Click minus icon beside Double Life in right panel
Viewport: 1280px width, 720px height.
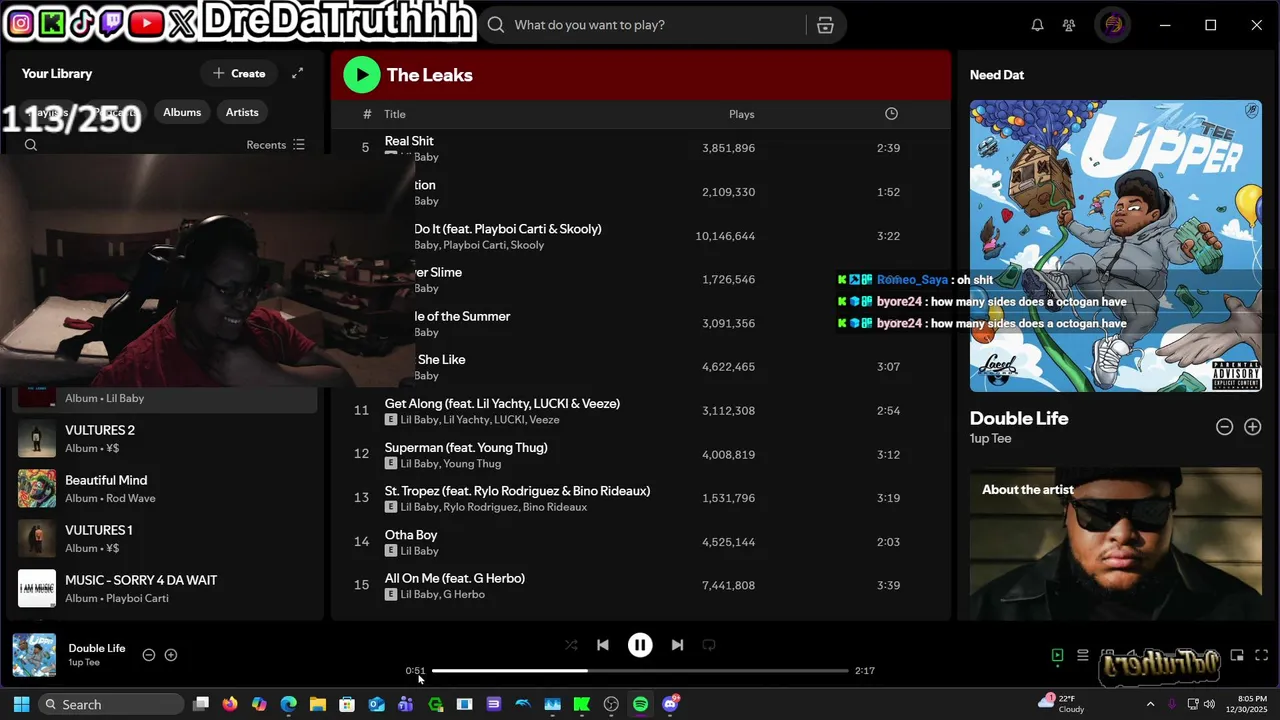click(1224, 427)
